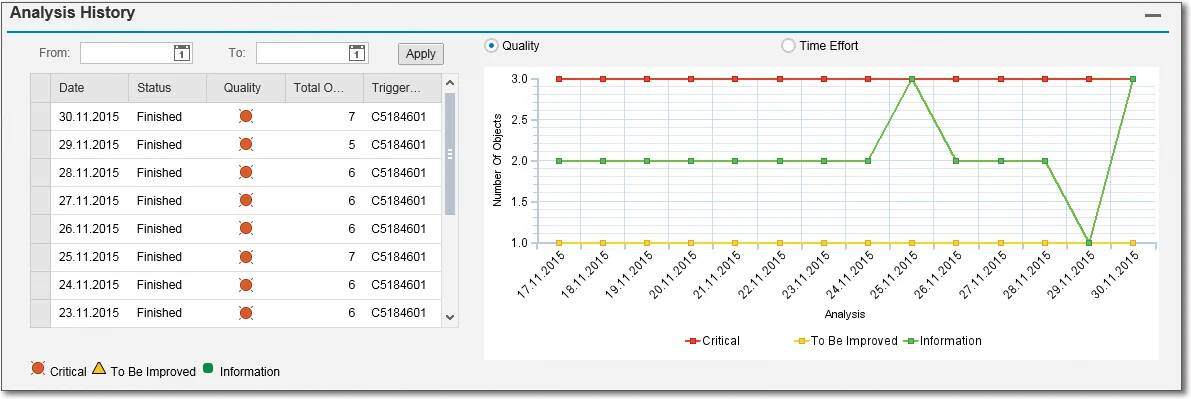Viewport: 1191px width, 399px height.
Task: Click critical quality icon for 28.11.2015
Action: 245,173
